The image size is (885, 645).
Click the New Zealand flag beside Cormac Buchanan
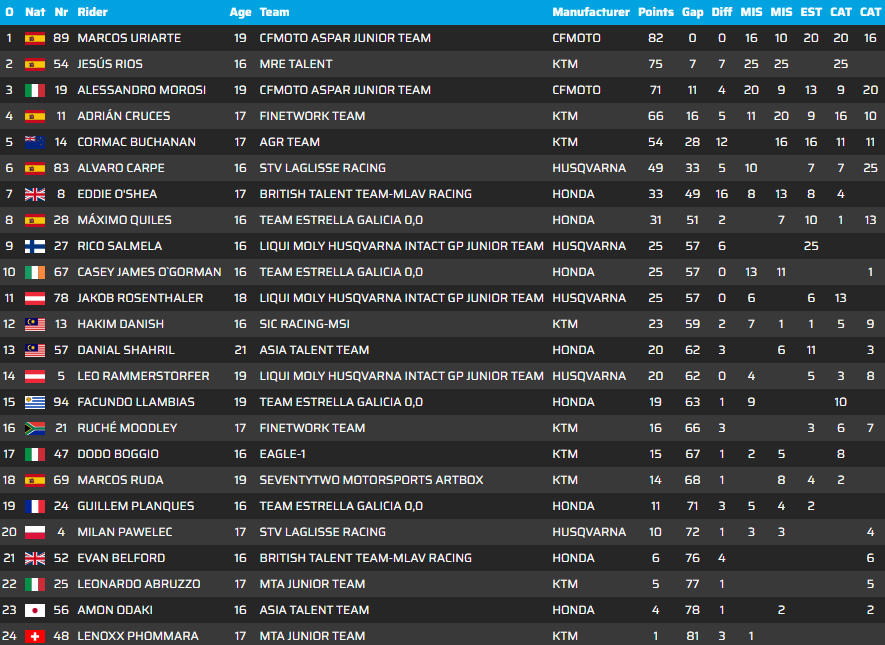[35, 142]
